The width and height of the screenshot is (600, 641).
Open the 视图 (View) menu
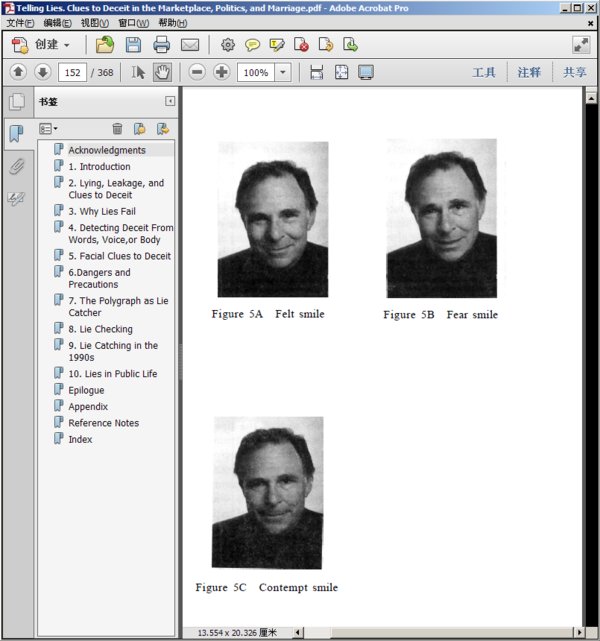point(94,23)
